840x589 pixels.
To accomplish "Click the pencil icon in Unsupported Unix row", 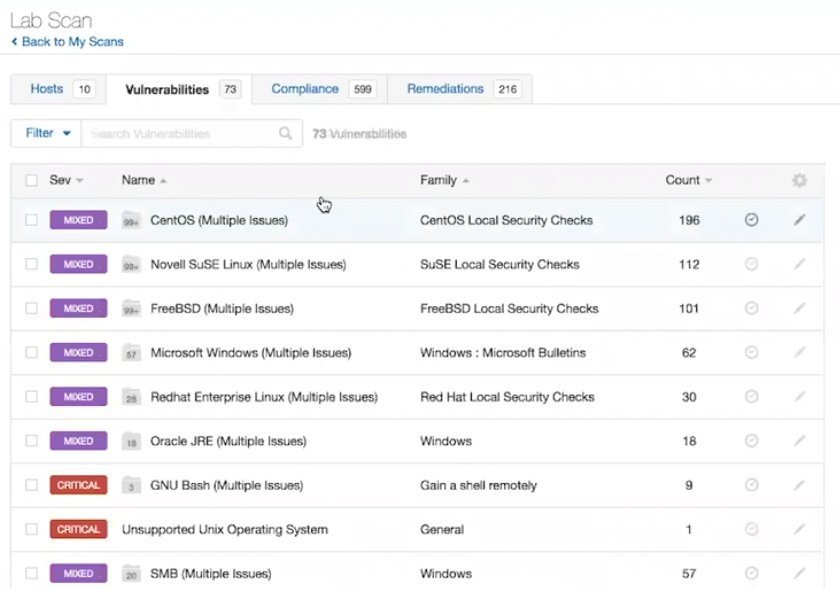I will tap(799, 529).
